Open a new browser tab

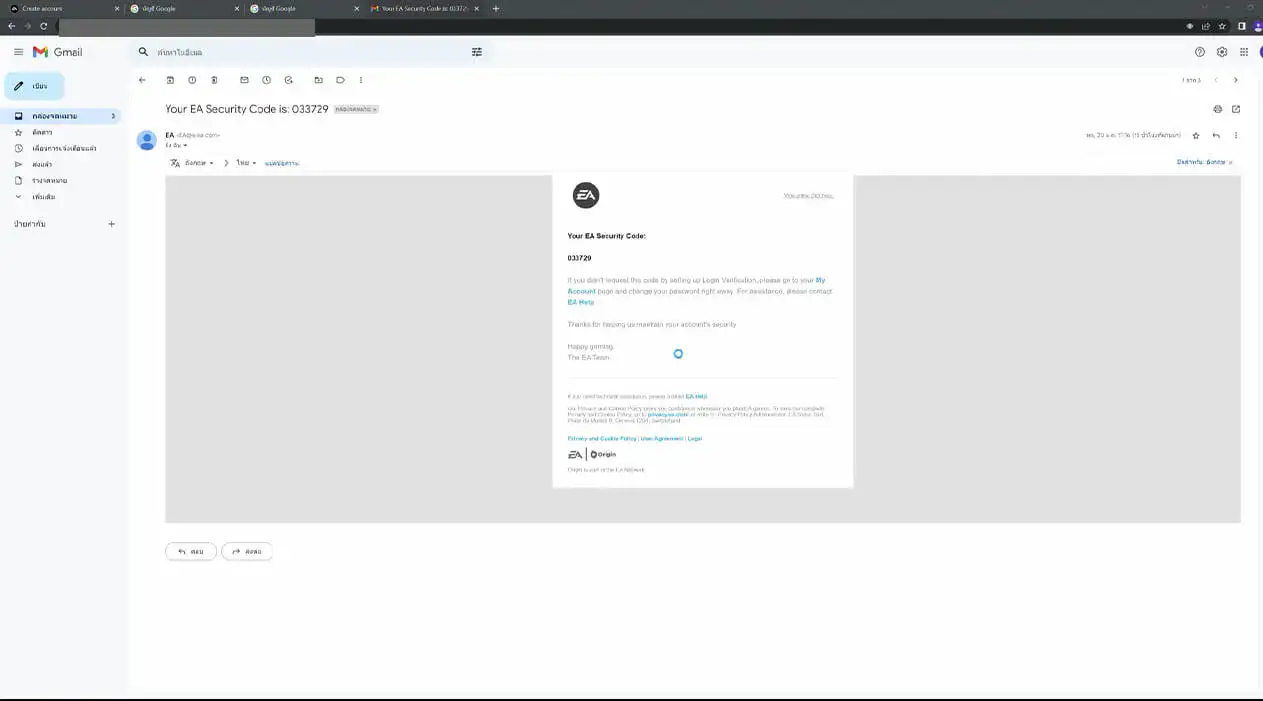[496, 8]
